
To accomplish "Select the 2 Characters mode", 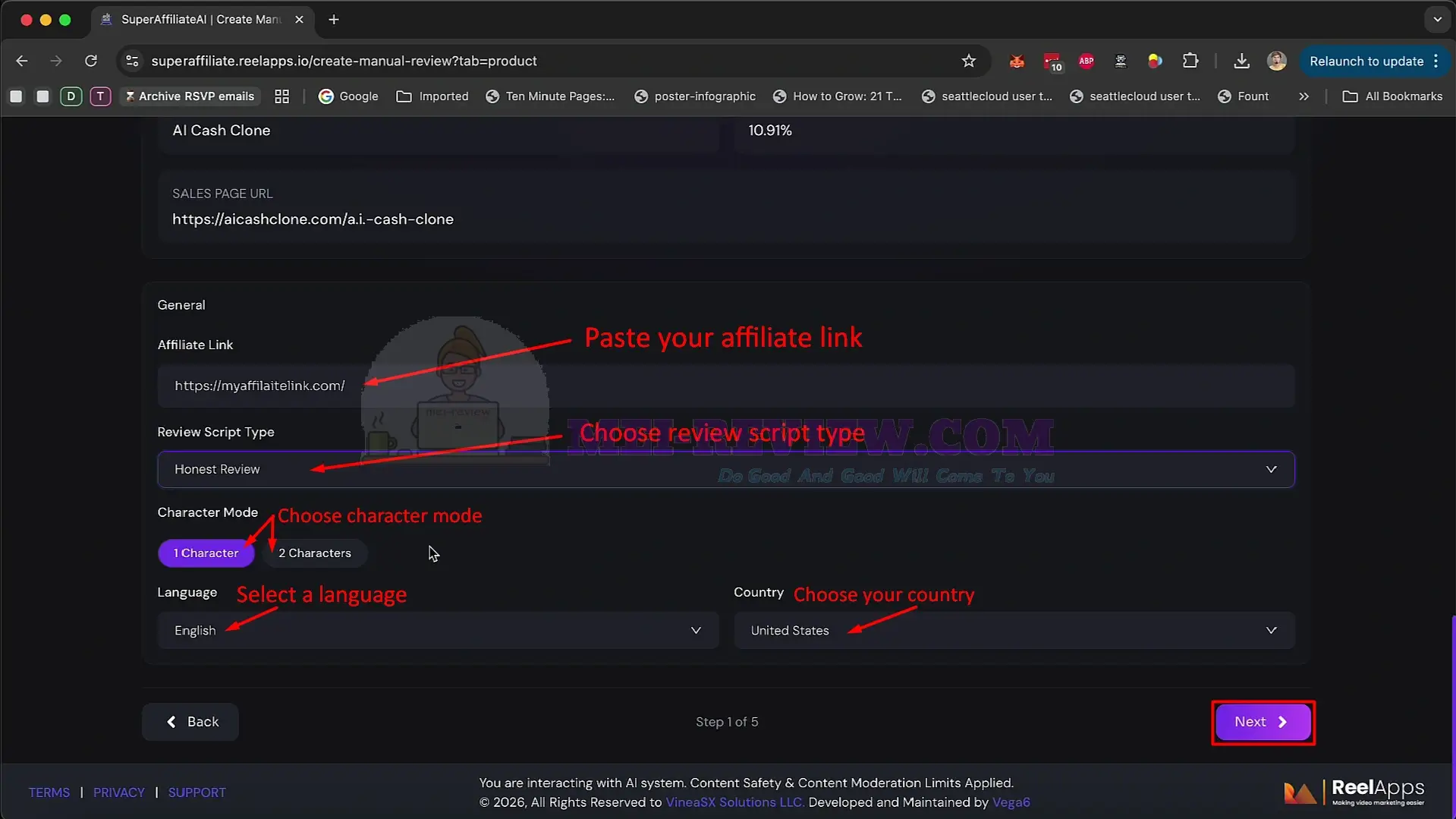I will click(314, 553).
